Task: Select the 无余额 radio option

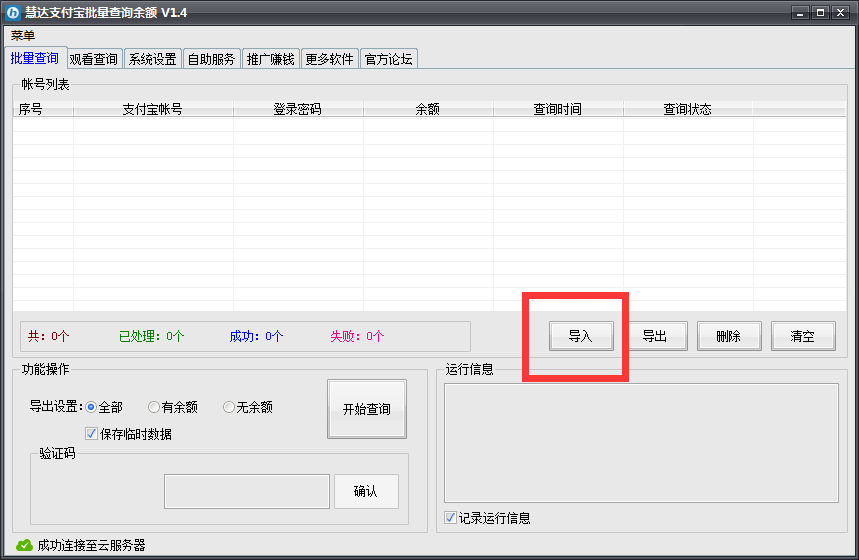Action: click(229, 407)
